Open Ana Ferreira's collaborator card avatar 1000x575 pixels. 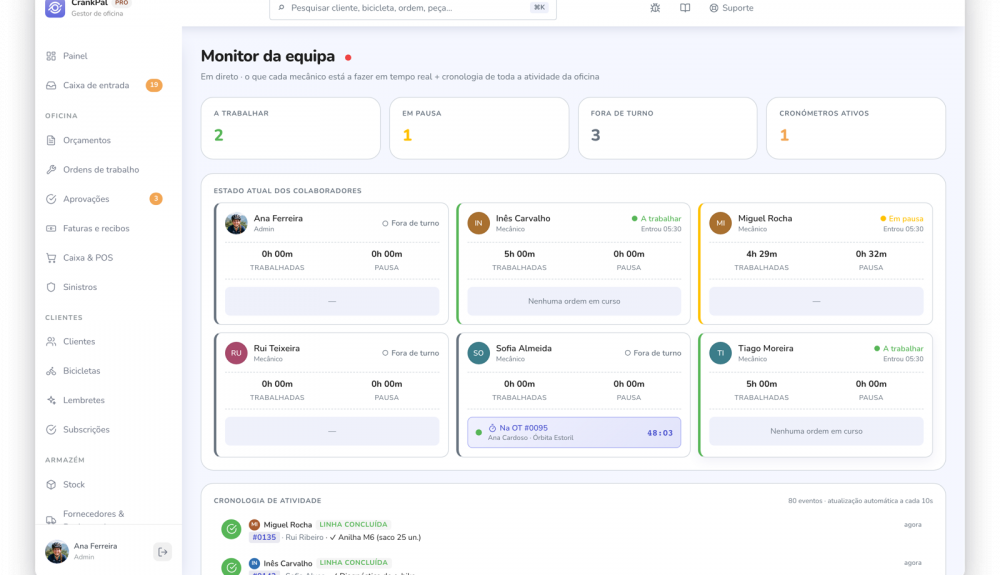(x=236, y=223)
